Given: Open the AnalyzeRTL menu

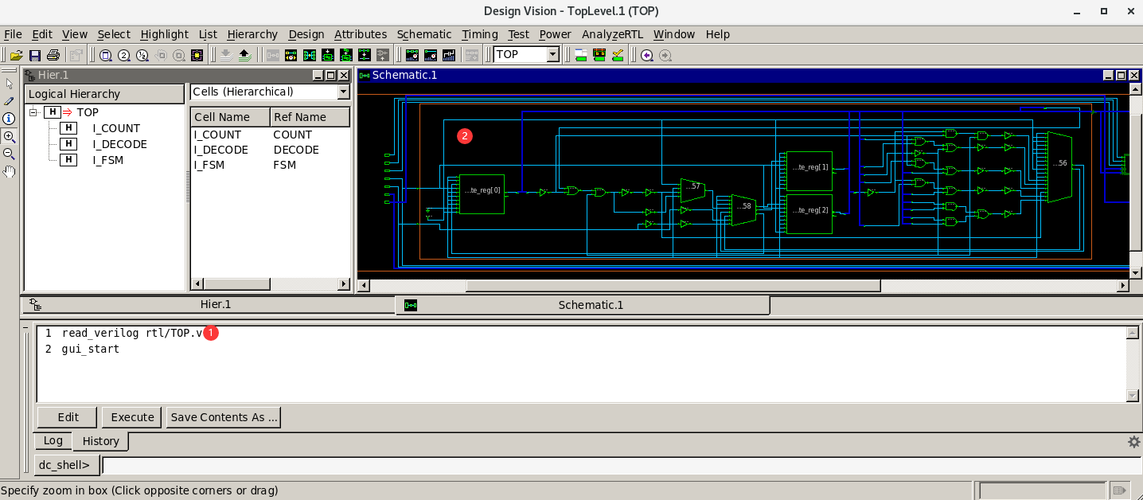Looking at the screenshot, I should click(x=612, y=34).
